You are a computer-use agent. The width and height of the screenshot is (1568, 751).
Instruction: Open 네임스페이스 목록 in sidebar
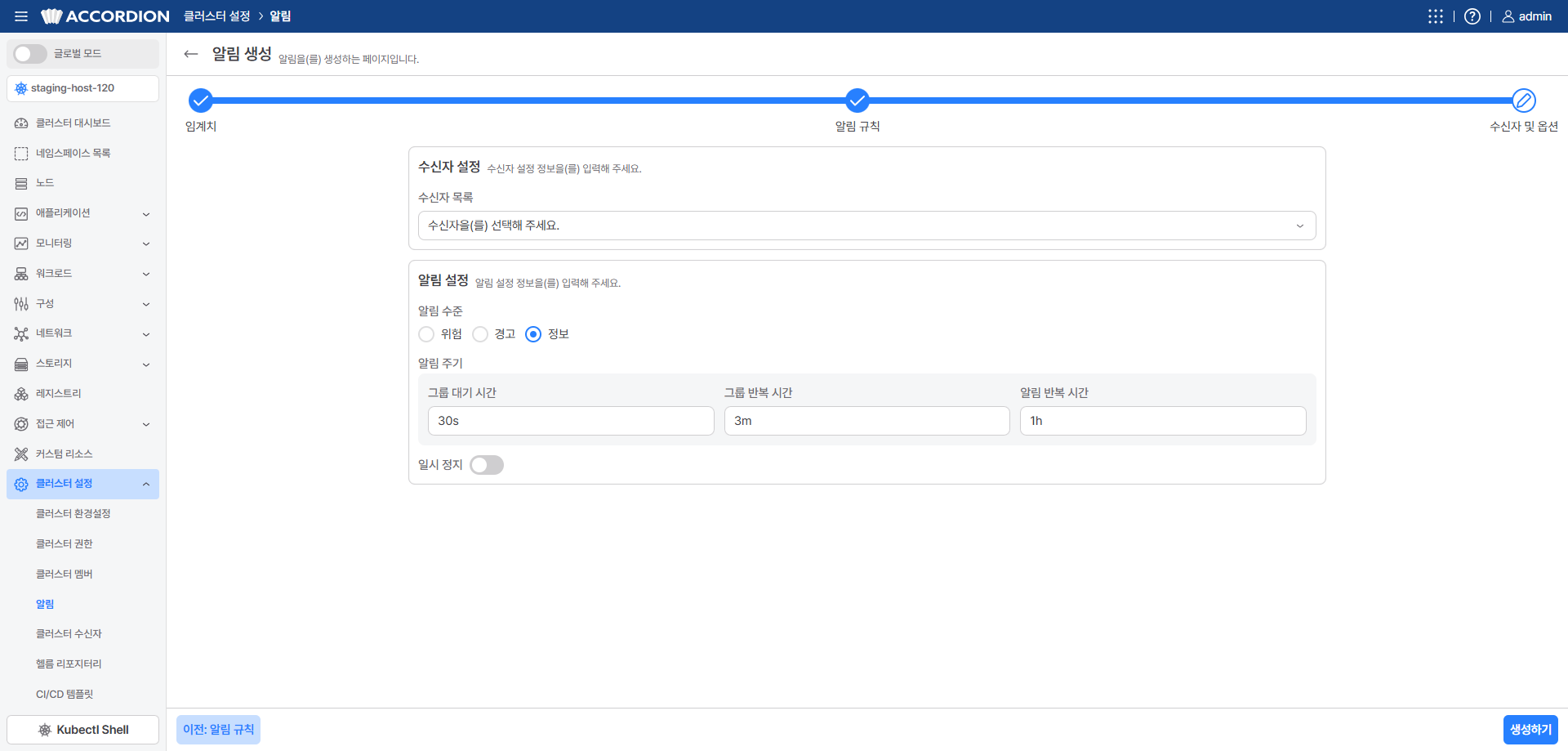(x=82, y=153)
